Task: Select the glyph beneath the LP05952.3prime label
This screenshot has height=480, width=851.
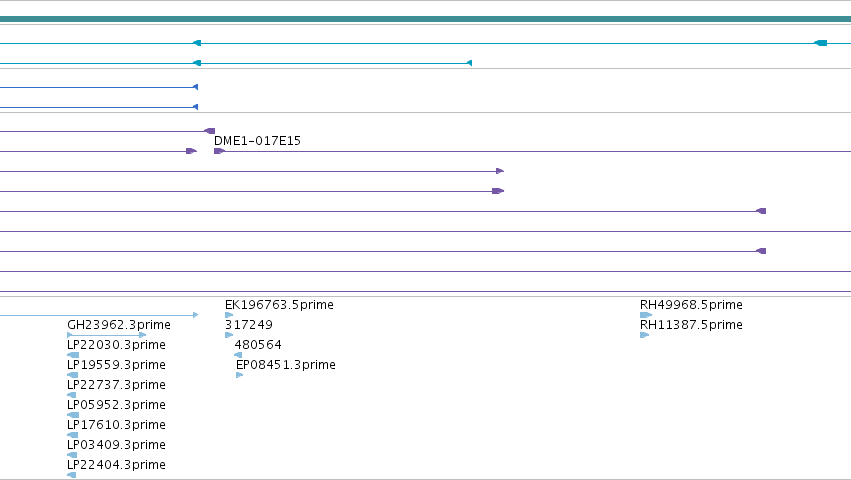Action: point(73,415)
